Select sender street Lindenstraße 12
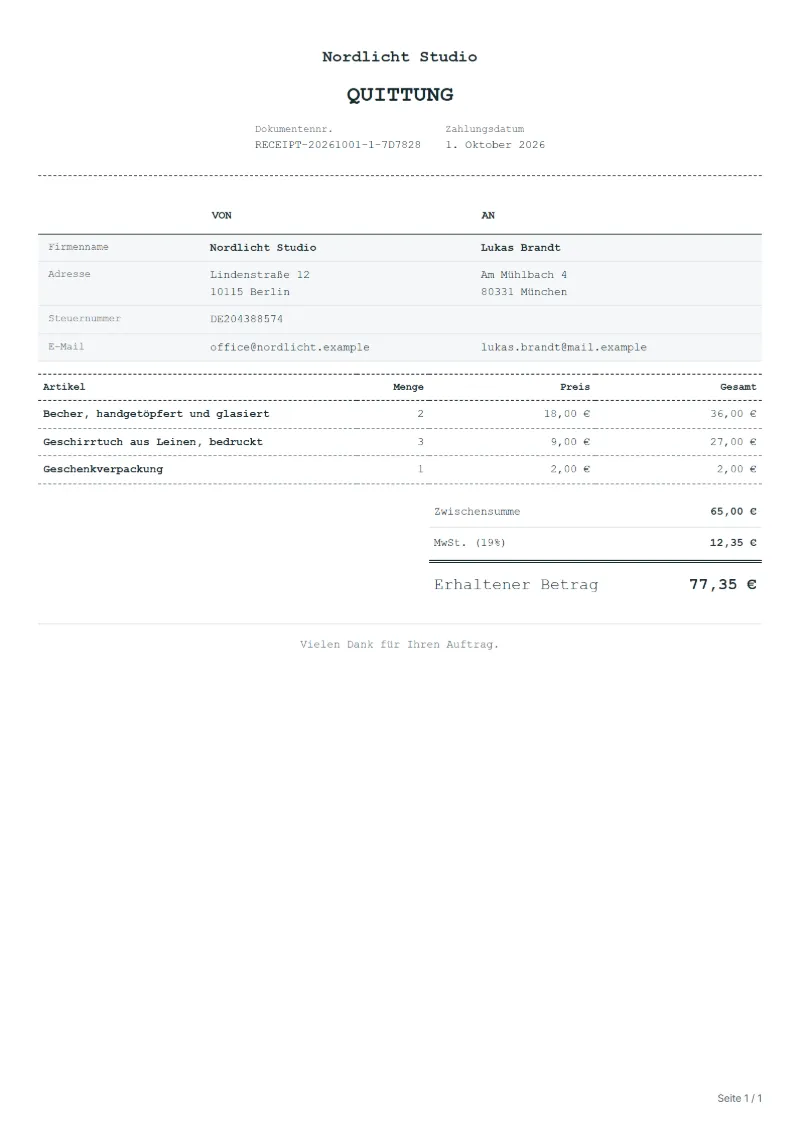Screen dimensions: 800x1131 (260, 275)
